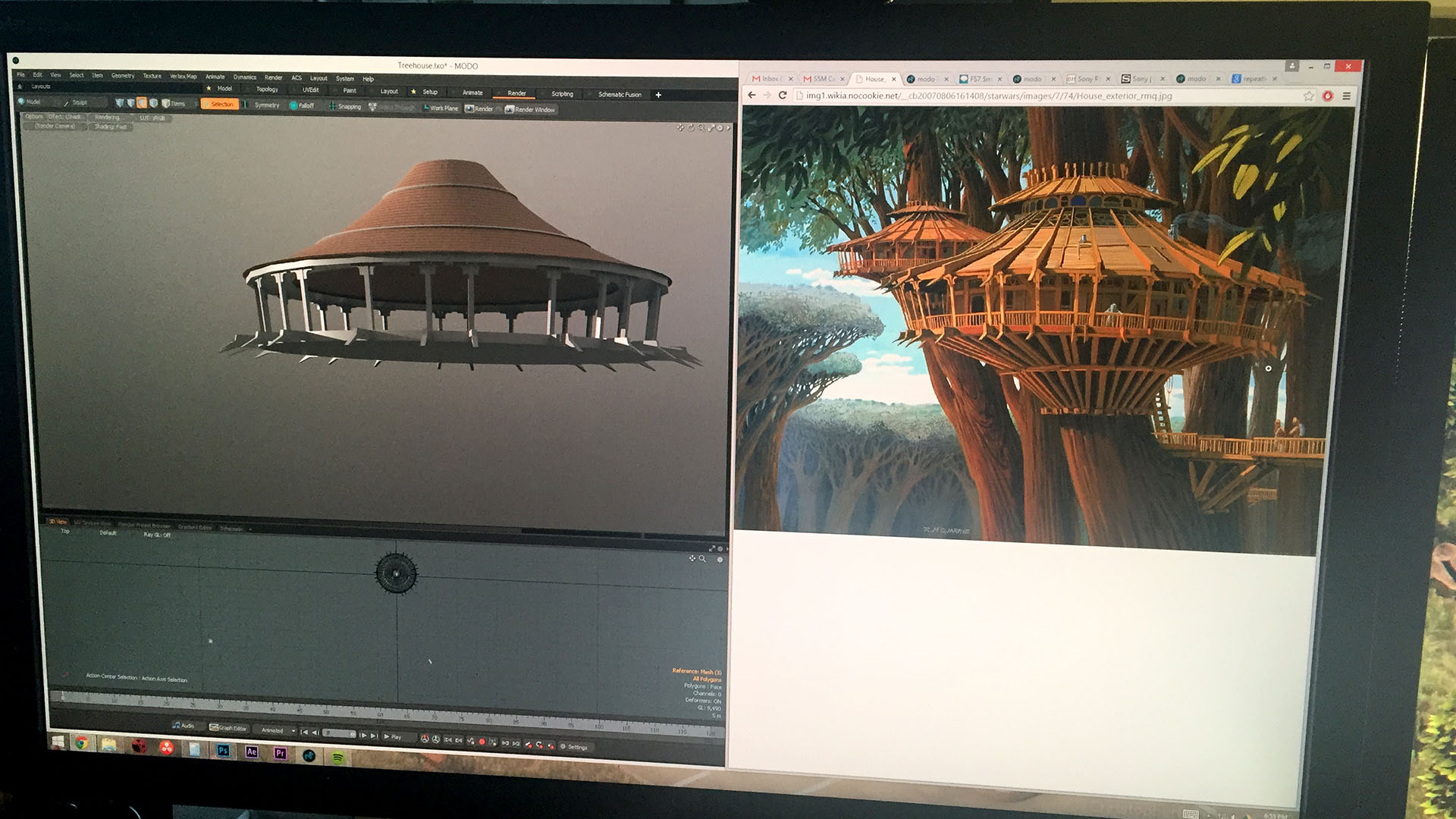The image size is (1456, 819).
Task: Reload the page in Chrome
Action: coord(783,95)
